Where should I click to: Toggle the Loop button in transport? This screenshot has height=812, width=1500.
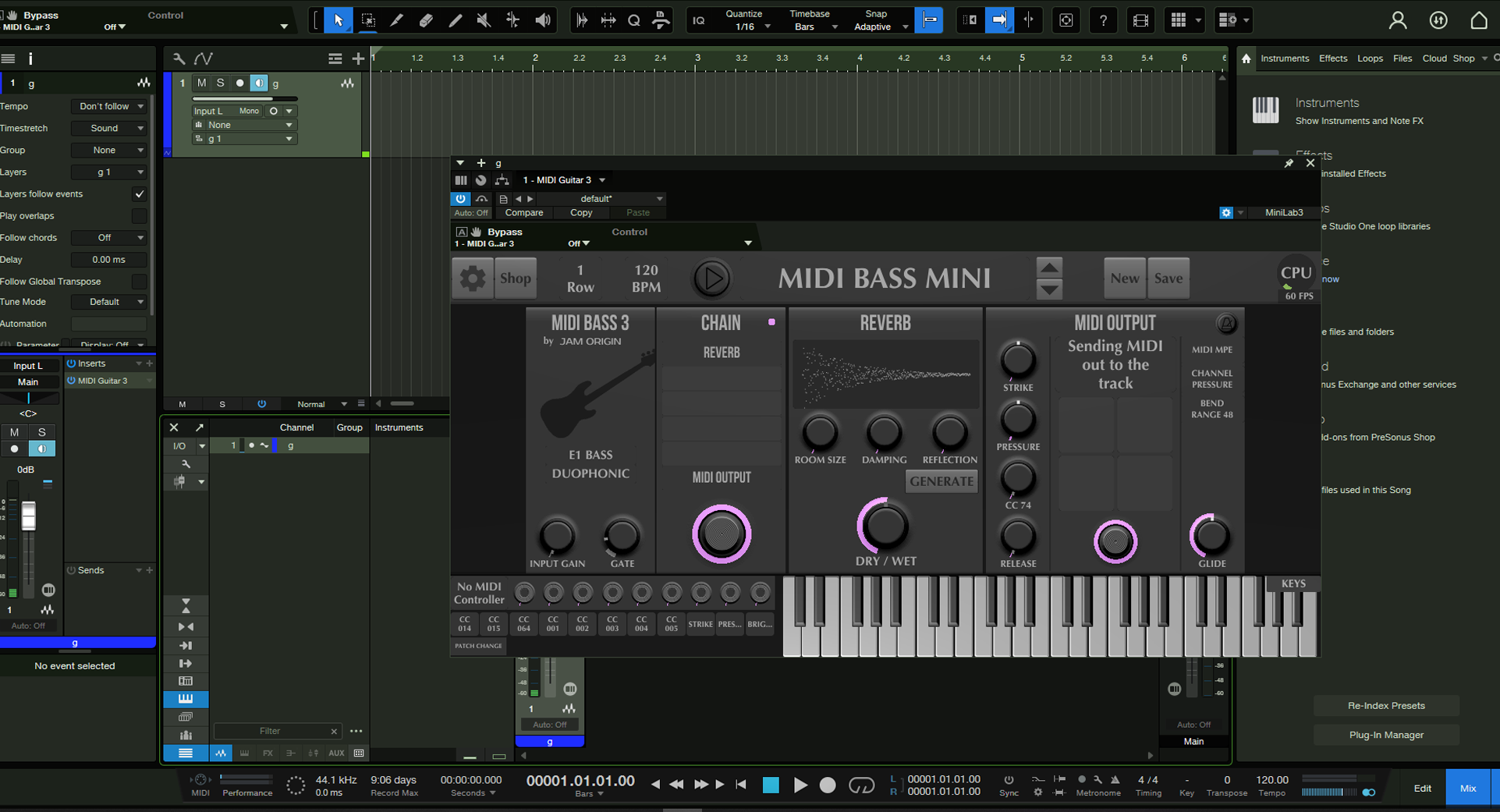click(861, 785)
